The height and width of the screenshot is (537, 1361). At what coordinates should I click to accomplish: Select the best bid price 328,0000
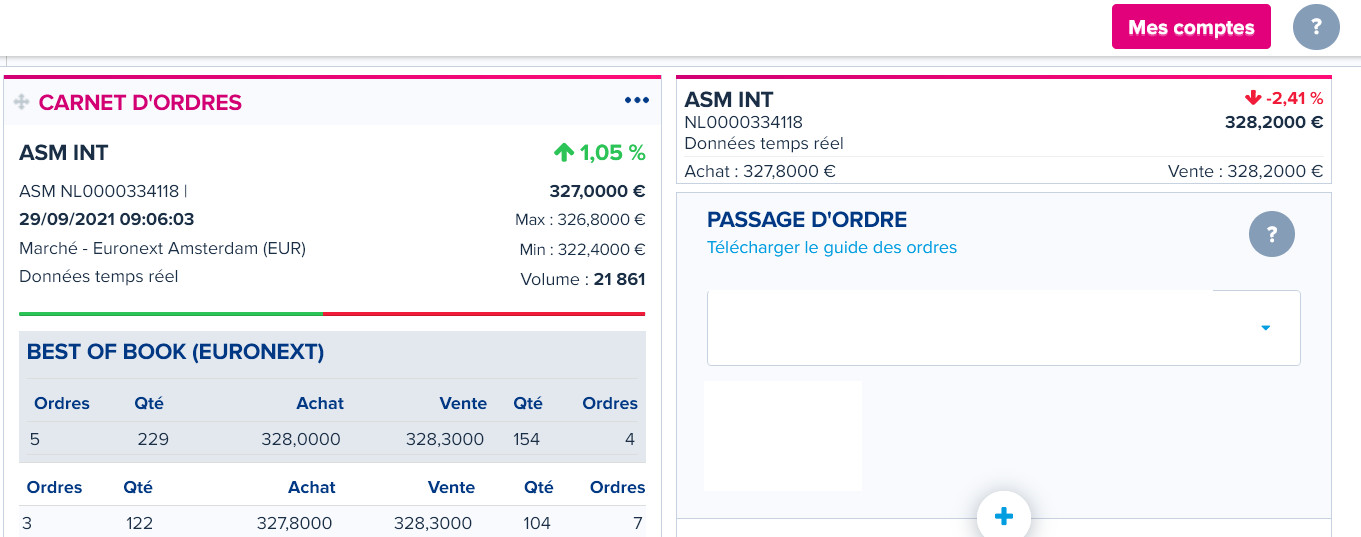(301, 439)
